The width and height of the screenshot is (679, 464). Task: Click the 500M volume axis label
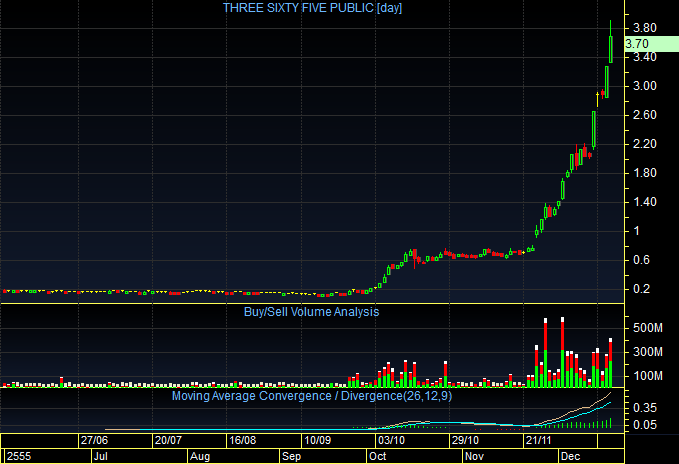[x=647, y=328]
